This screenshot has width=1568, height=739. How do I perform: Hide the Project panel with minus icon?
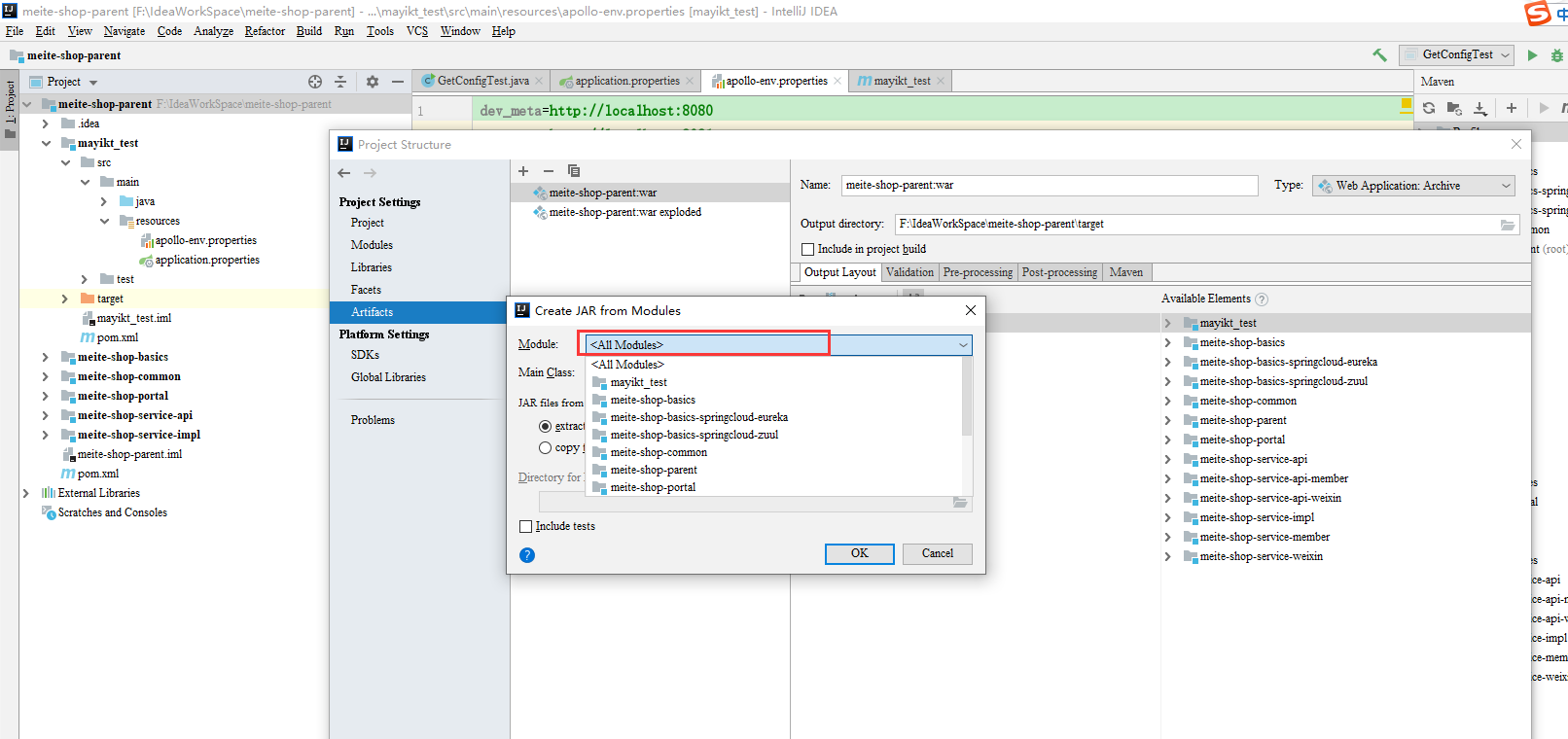point(397,82)
